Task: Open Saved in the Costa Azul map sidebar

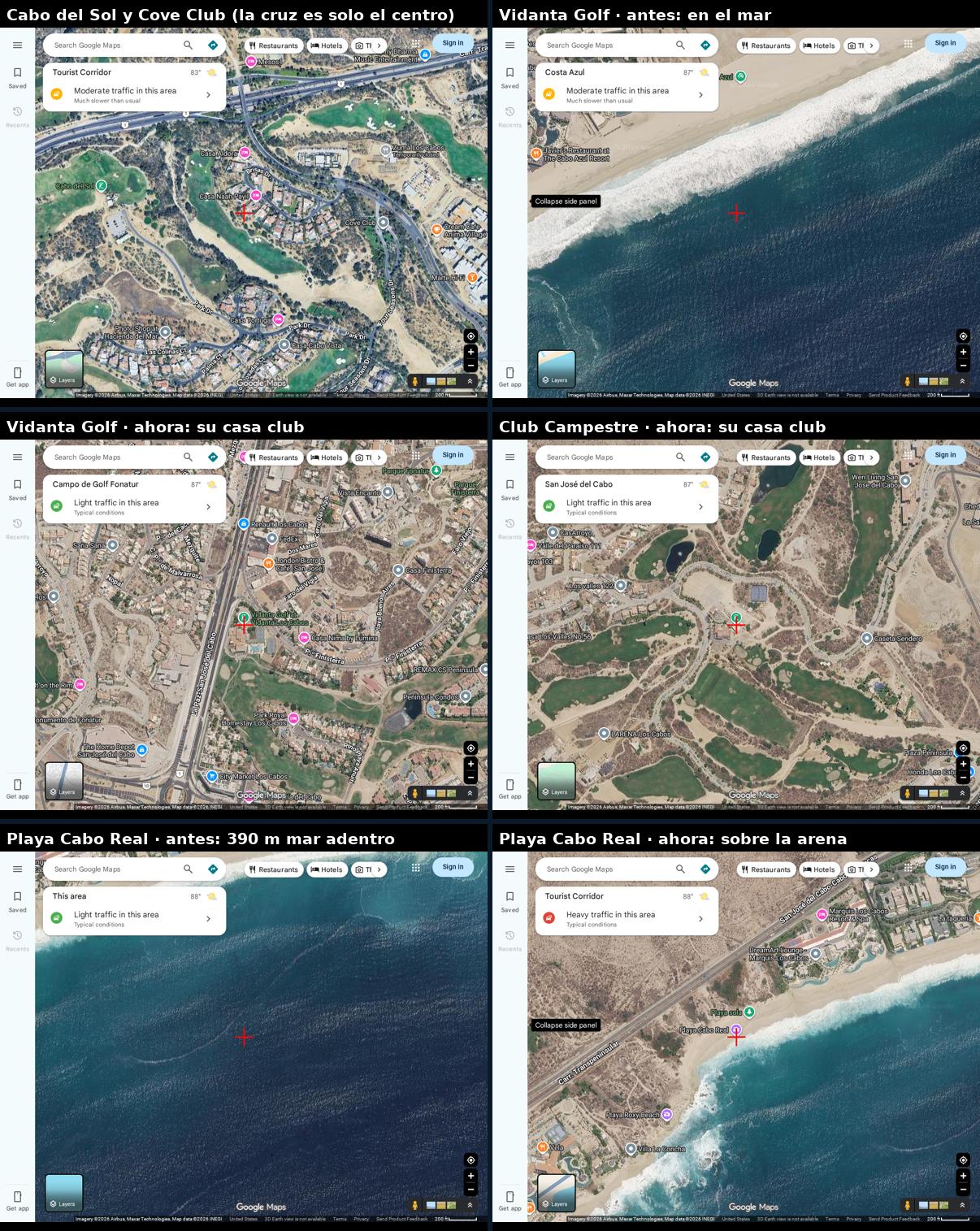Action: pyautogui.click(x=510, y=77)
